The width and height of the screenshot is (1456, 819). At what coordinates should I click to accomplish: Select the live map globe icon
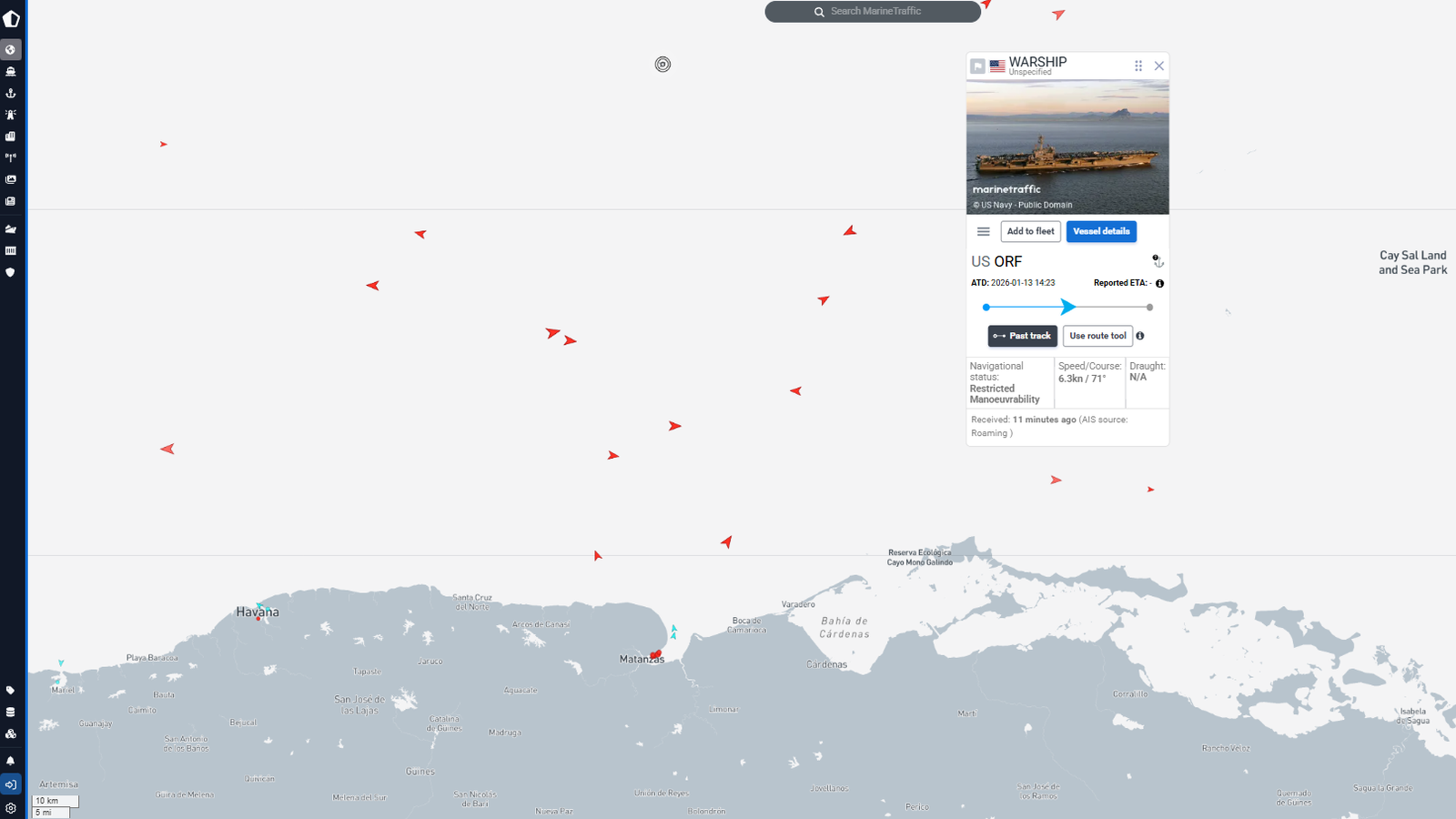[x=11, y=49]
